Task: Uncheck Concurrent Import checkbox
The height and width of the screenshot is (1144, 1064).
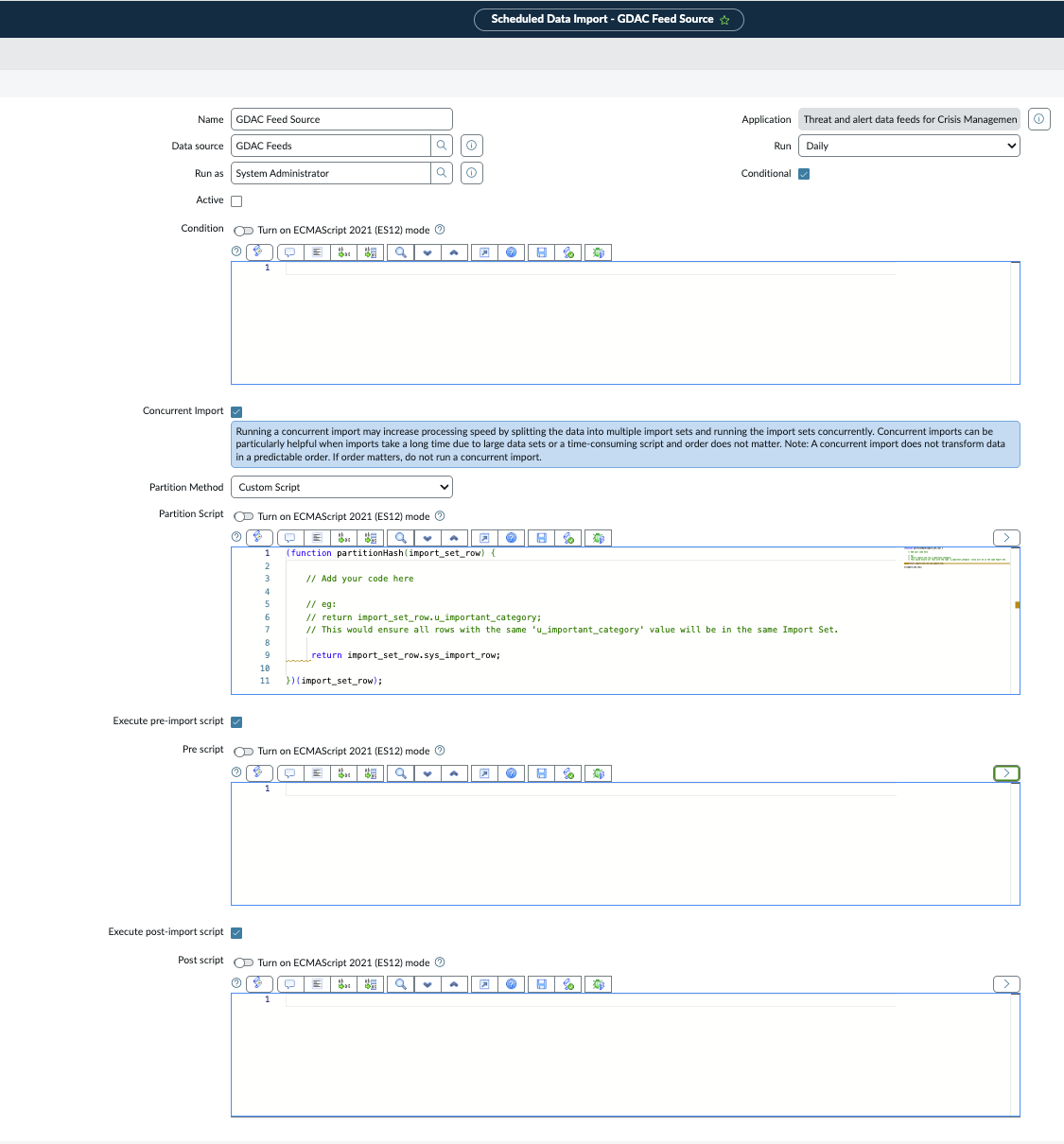Action: click(236, 412)
